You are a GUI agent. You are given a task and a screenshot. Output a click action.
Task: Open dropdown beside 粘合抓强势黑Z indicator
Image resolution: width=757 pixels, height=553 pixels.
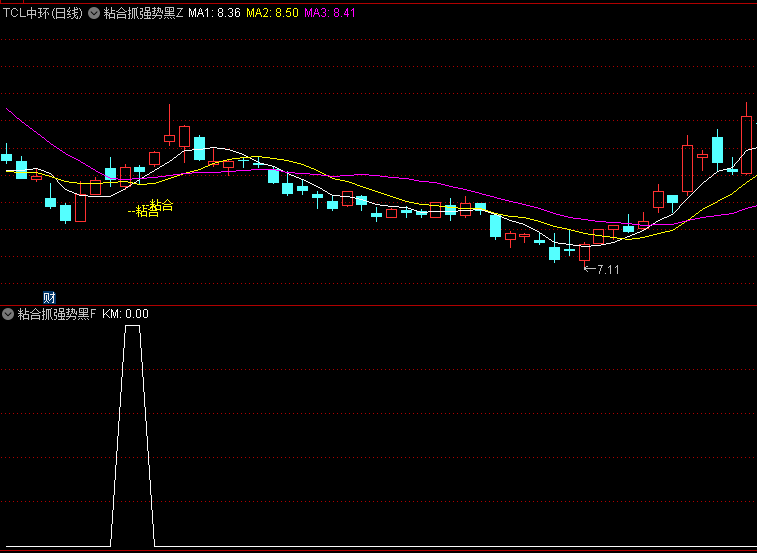point(94,13)
